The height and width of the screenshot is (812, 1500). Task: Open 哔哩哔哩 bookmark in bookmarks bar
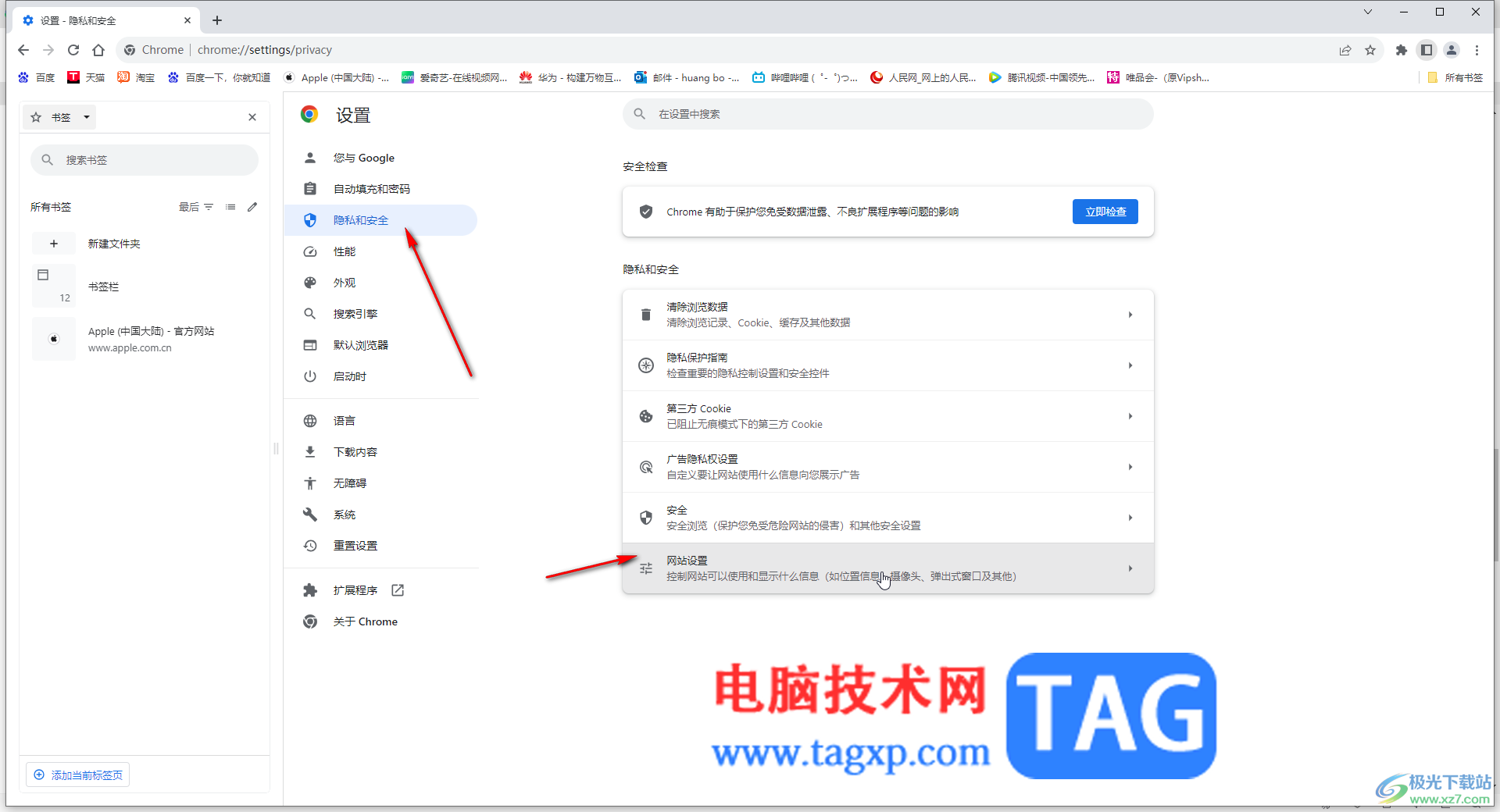click(805, 77)
